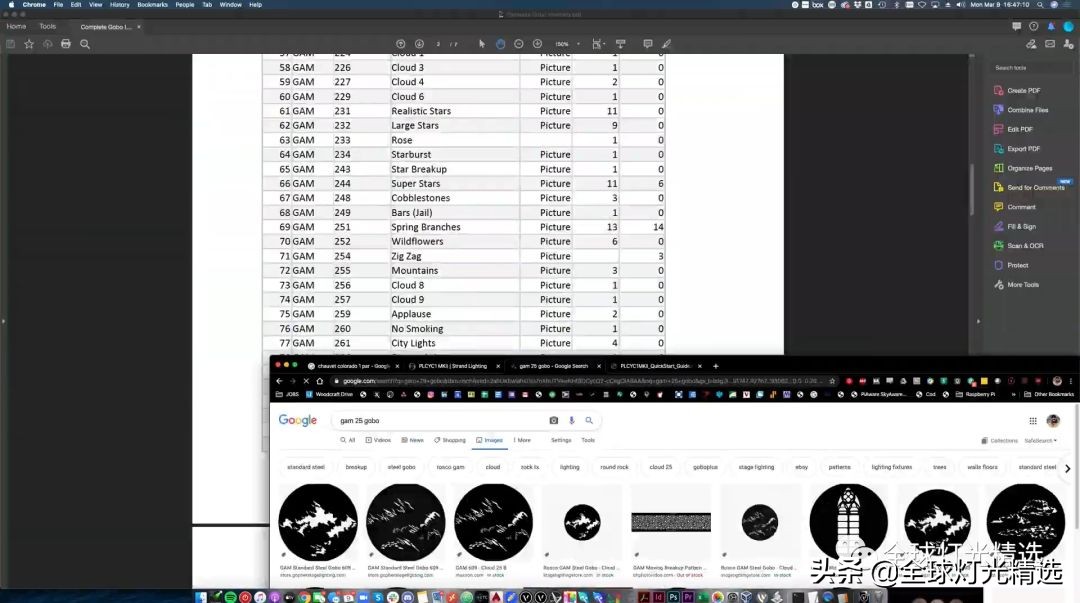Open the Bookmarks menu in macOS menu bar
The image size is (1080, 603).
152,5
